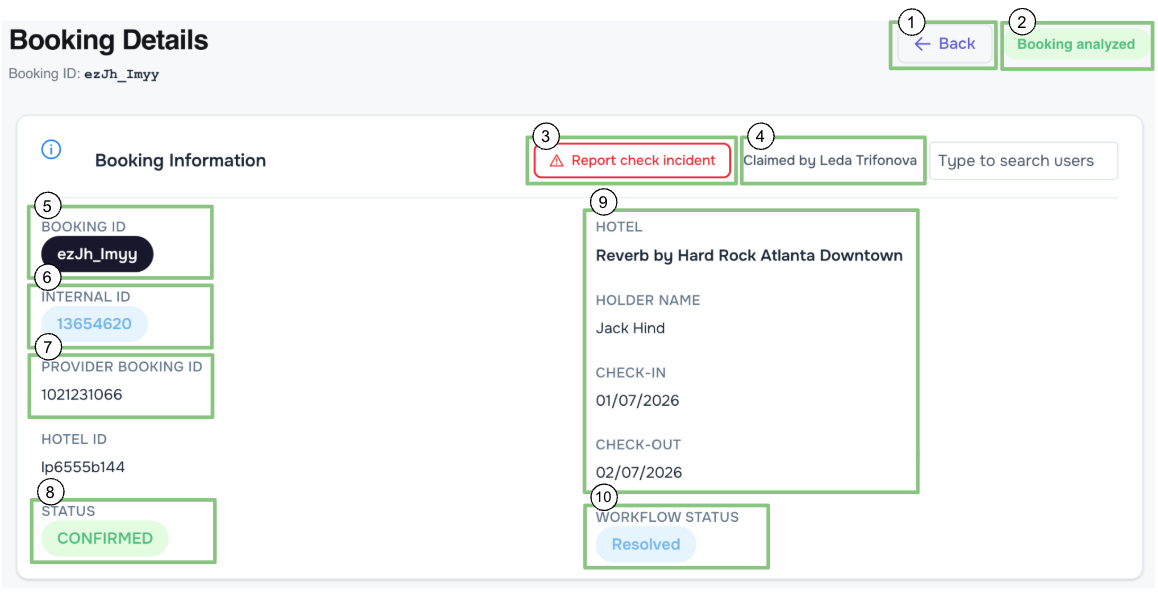Open internal ID 13654620 link
The height and width of the screenshot is (598, 1158).
[95, 324]
